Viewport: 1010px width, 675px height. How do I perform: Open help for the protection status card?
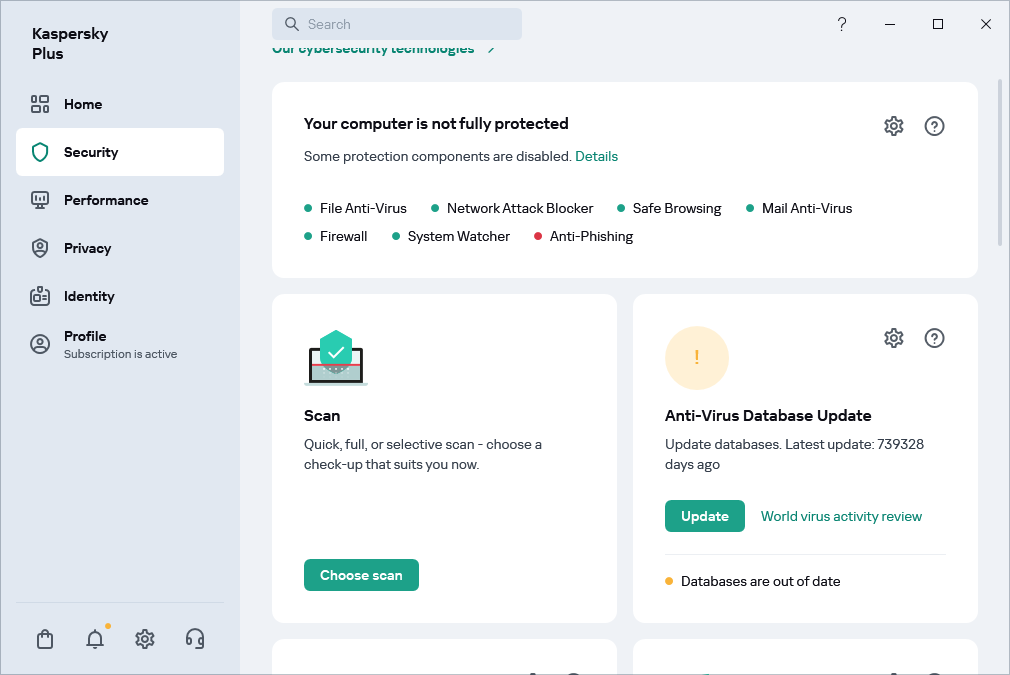(934, 126)
